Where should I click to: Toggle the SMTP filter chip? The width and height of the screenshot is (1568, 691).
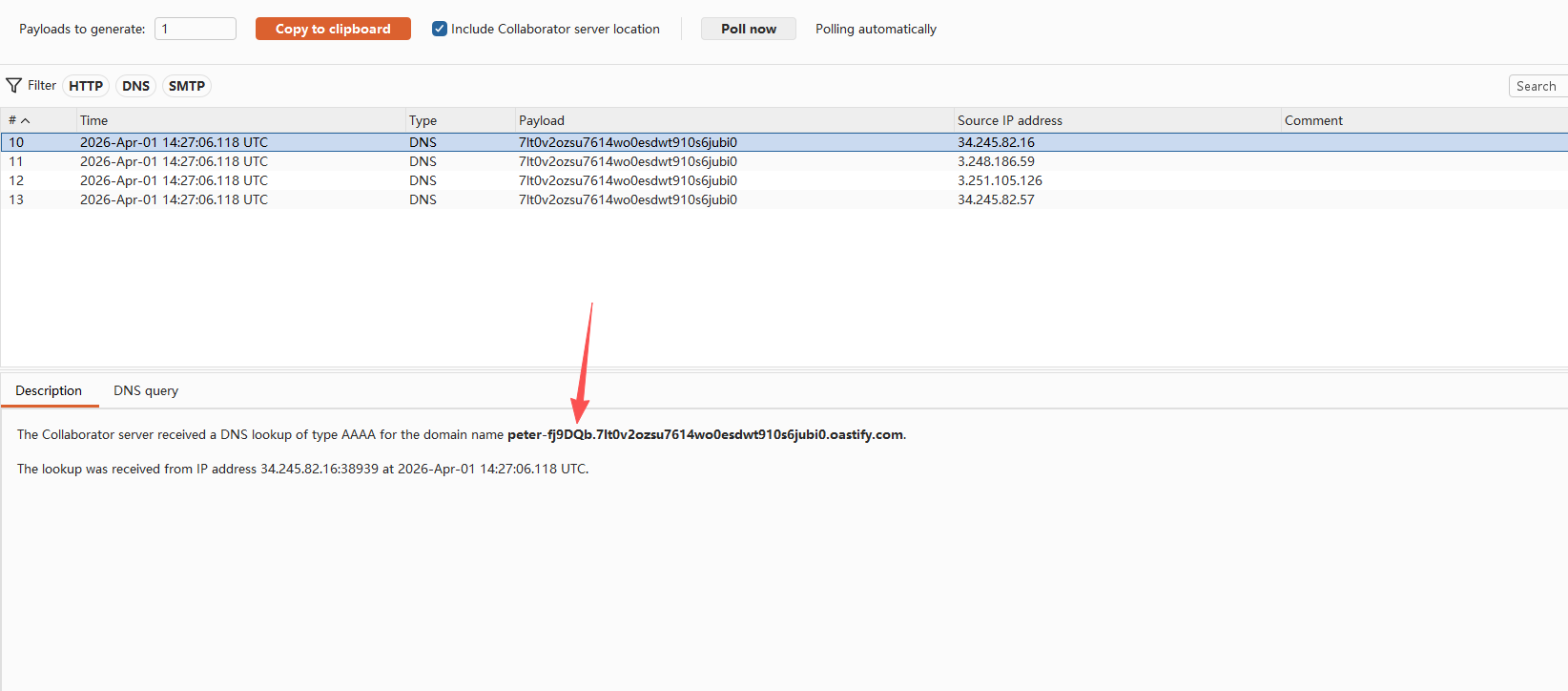pos(187,86)
